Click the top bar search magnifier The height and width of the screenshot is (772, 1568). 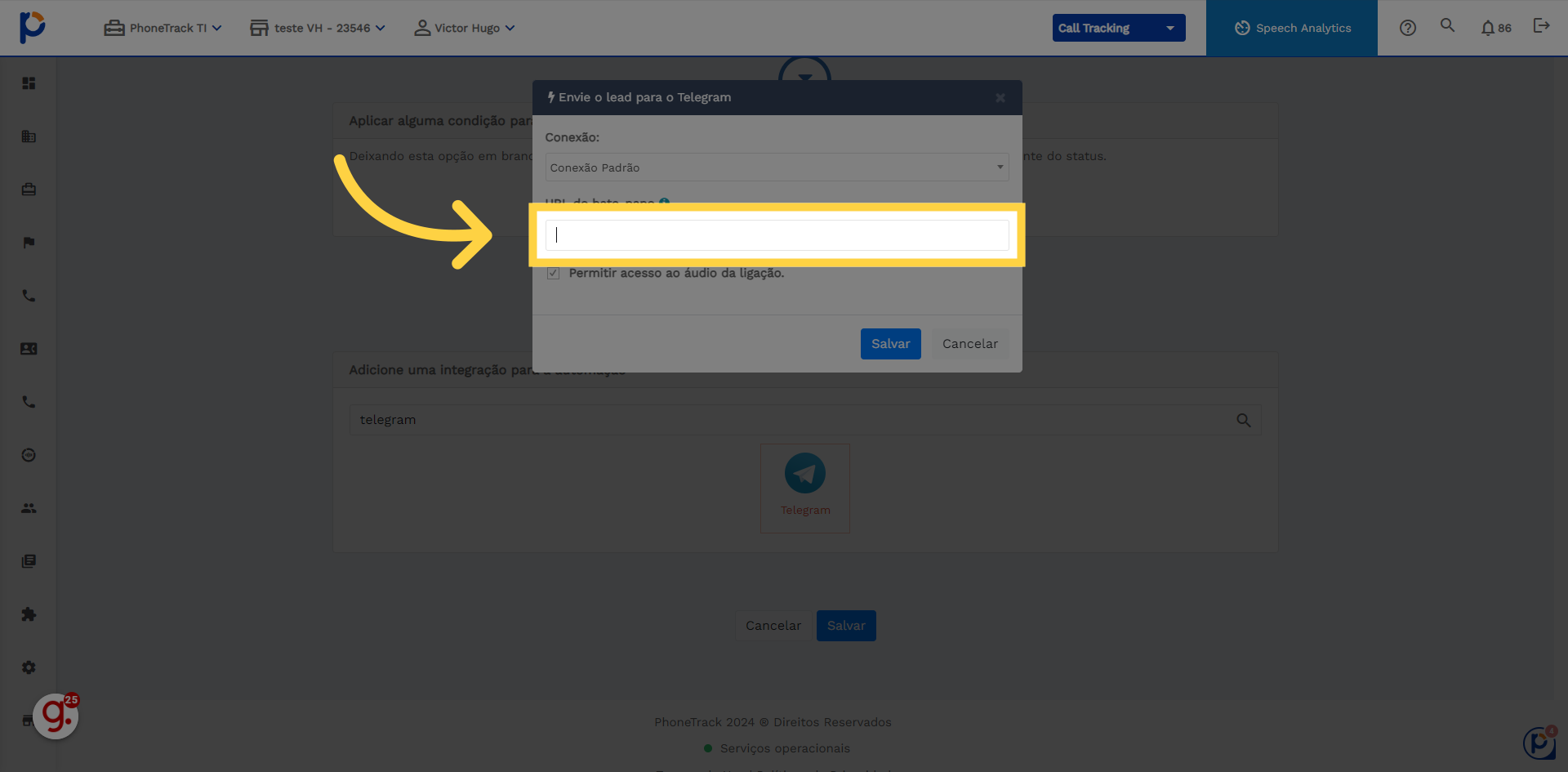pos(1447,25)
